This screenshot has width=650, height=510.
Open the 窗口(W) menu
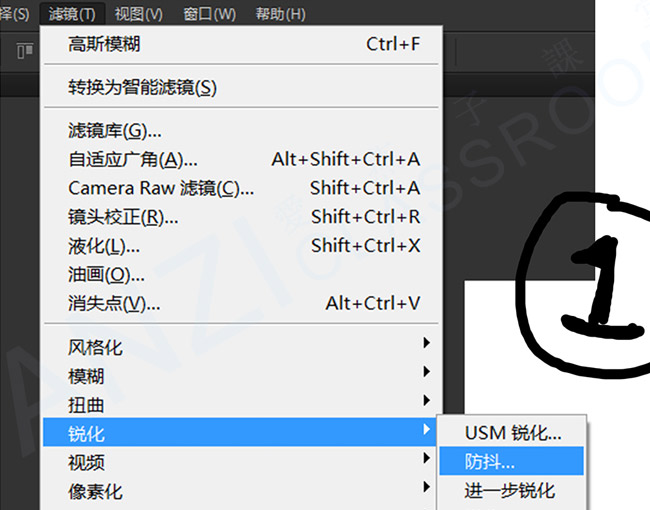coord(209,14)
